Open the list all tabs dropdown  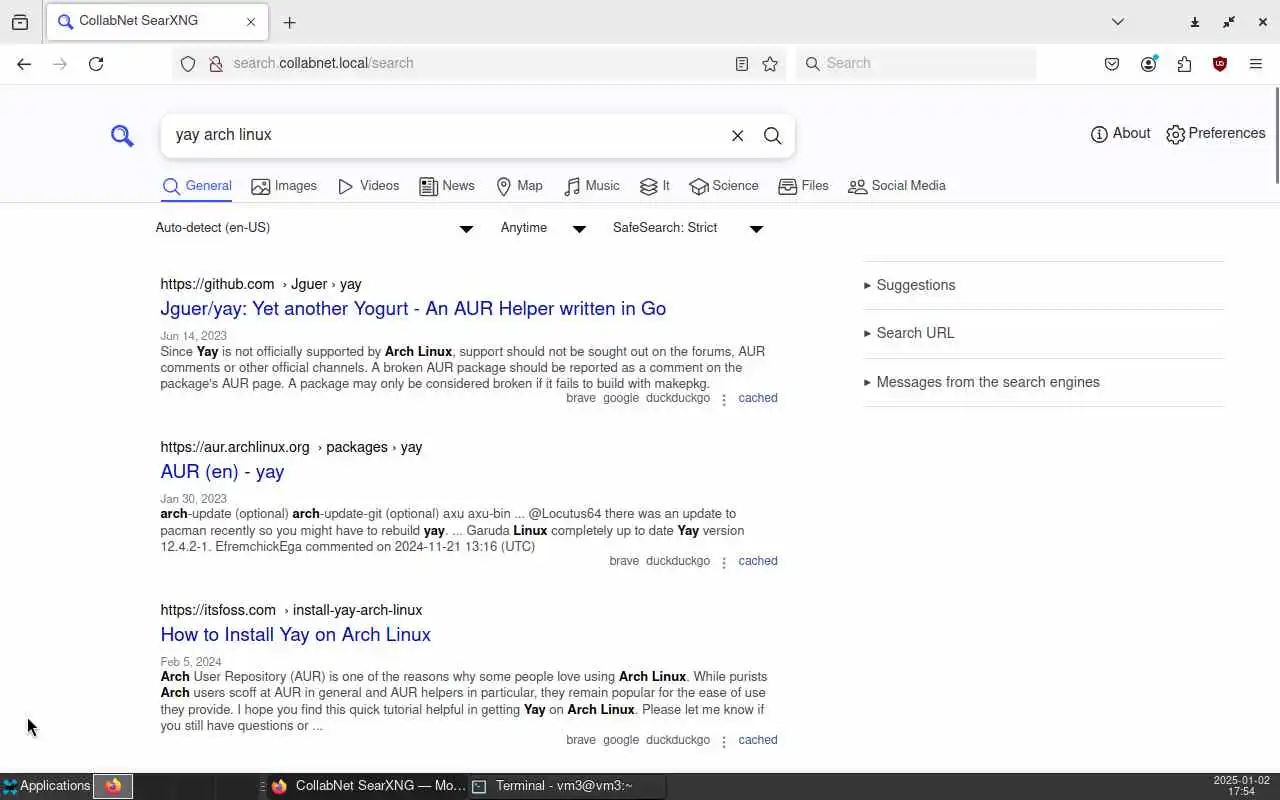(1118, 22)
